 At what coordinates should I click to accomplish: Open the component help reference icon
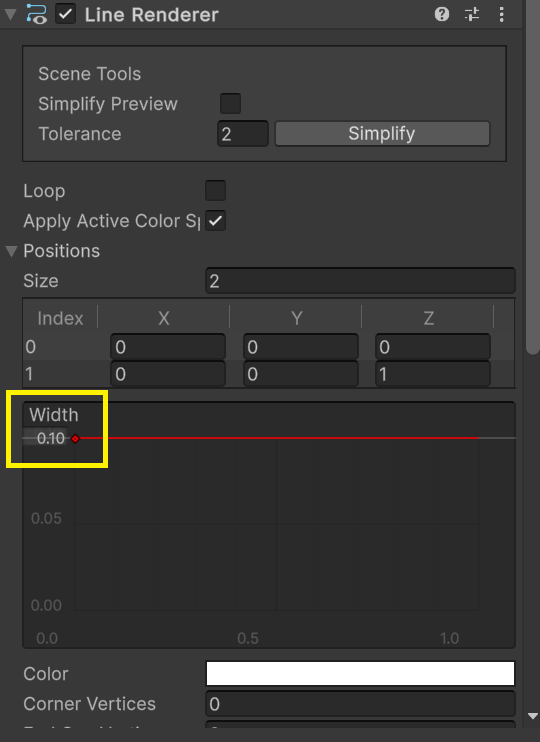pos(442,14)
